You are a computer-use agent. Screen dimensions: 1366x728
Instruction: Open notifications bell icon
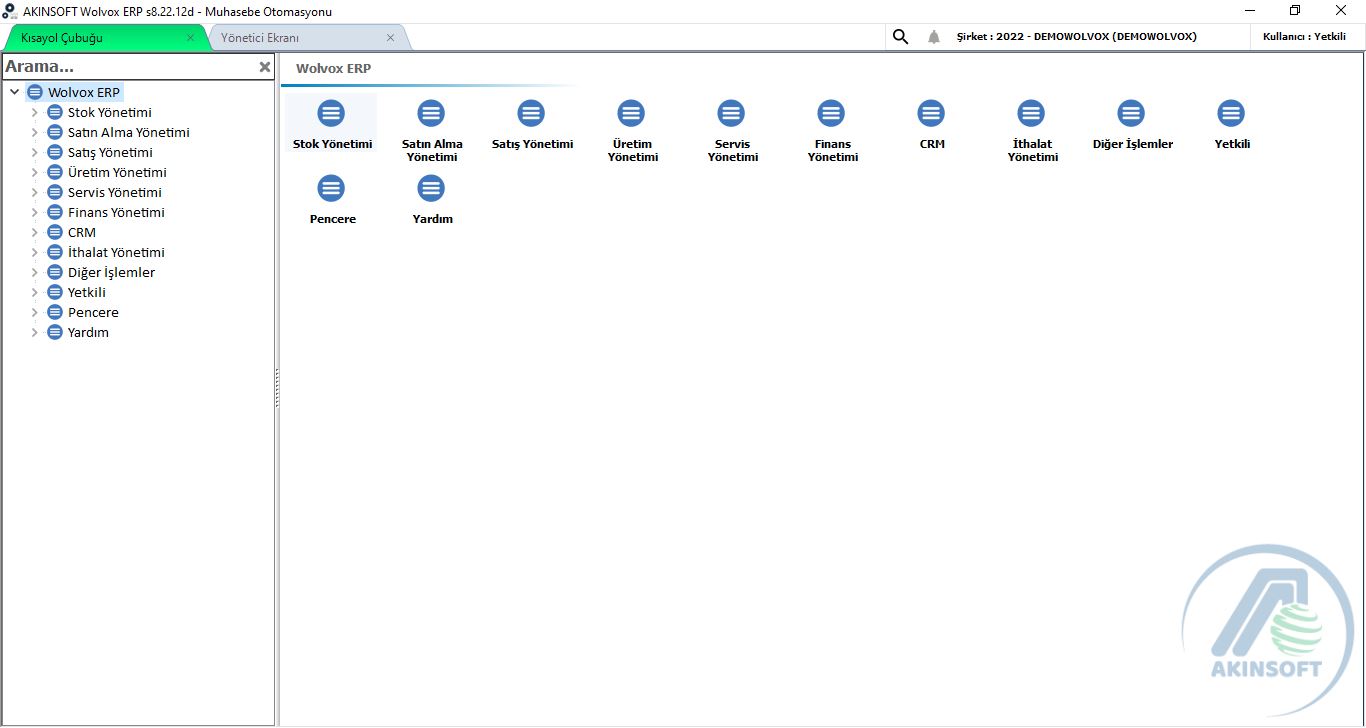click(934, 37)
